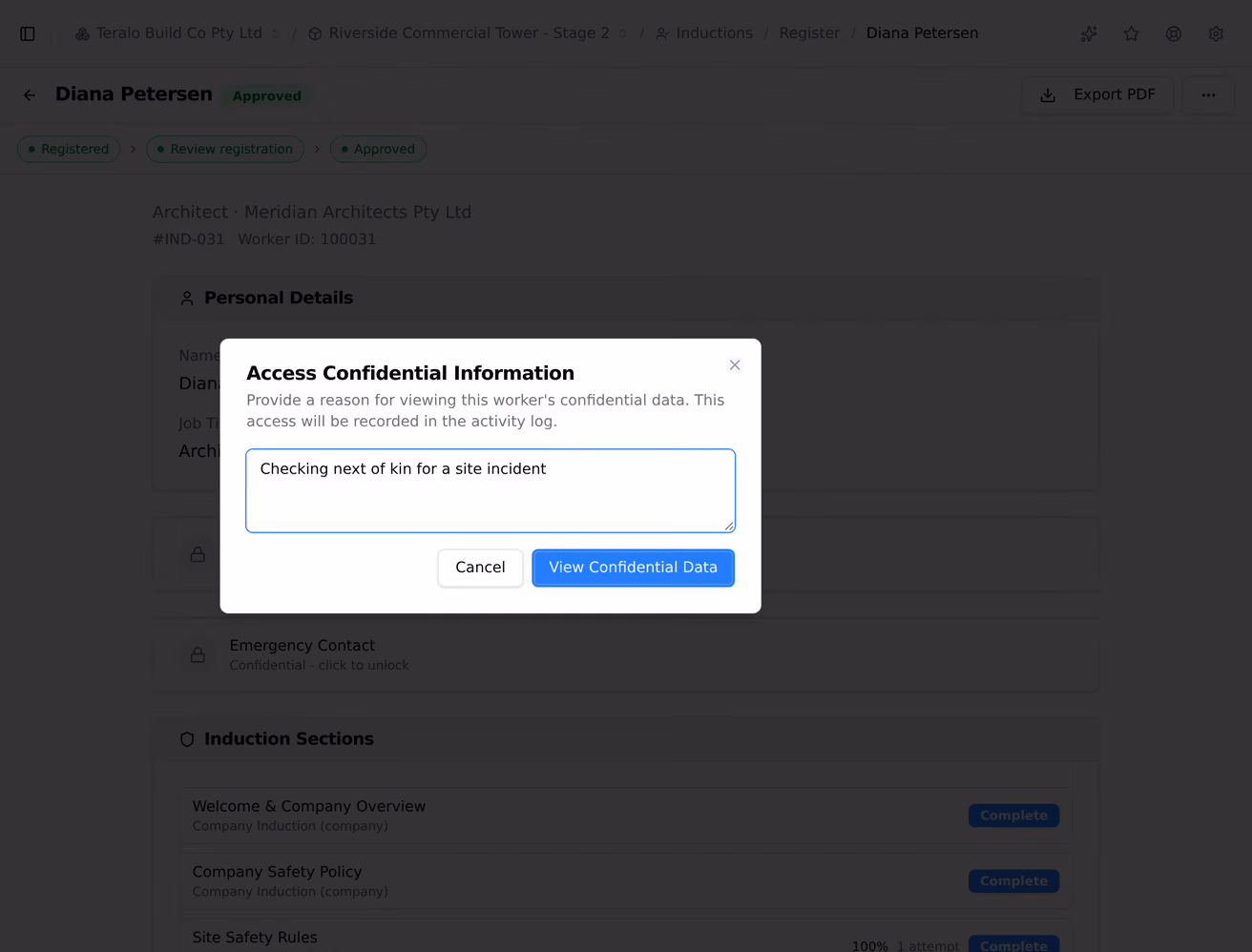This screenshot has width=1252, height=952.
Task: Click Complete badge for Company Safety Policy
Action: (x=1013, y=881)
